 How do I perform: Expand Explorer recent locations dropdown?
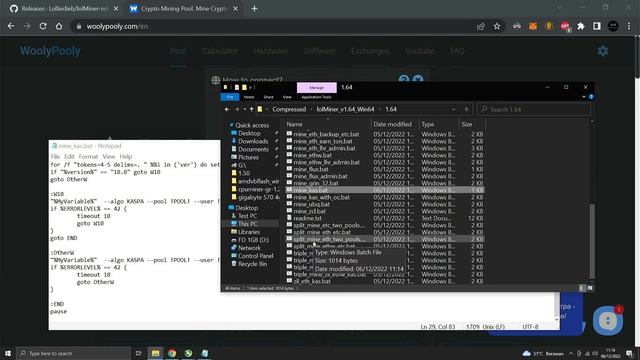coord(244,109)
